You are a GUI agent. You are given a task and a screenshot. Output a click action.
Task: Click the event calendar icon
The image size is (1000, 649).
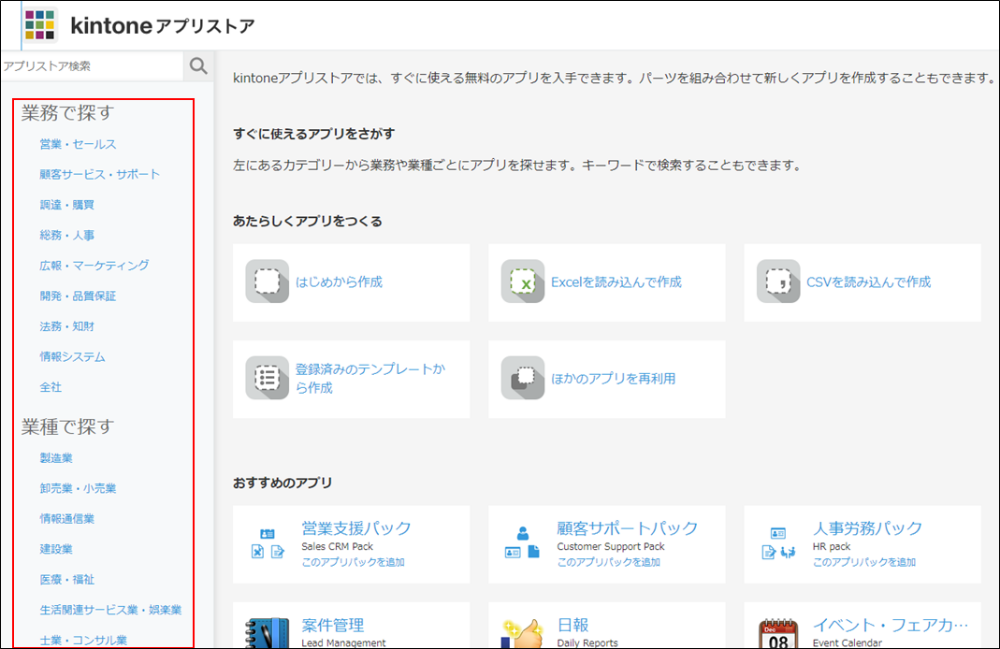click(x=779, y=634)
